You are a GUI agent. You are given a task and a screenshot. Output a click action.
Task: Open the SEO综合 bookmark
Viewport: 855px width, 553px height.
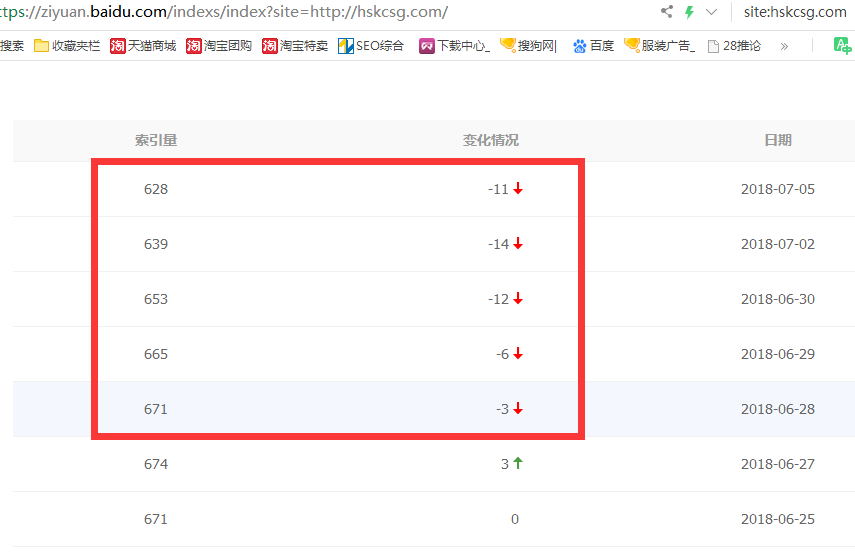point(371,46)
